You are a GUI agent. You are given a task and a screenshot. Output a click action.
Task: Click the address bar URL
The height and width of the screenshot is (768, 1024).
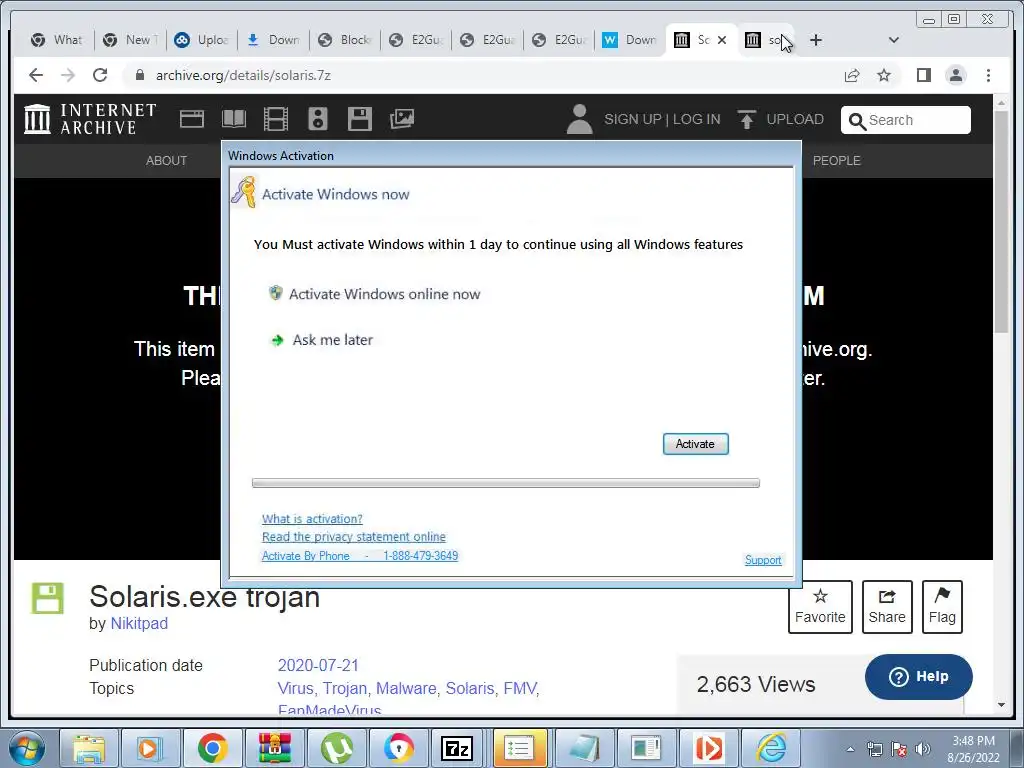(243, 75)
